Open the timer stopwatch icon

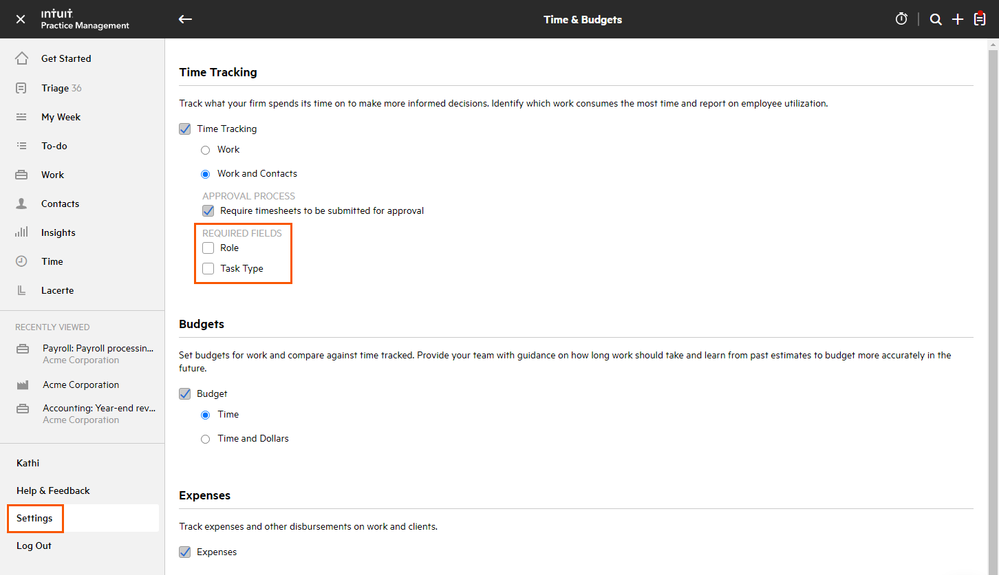901,19
